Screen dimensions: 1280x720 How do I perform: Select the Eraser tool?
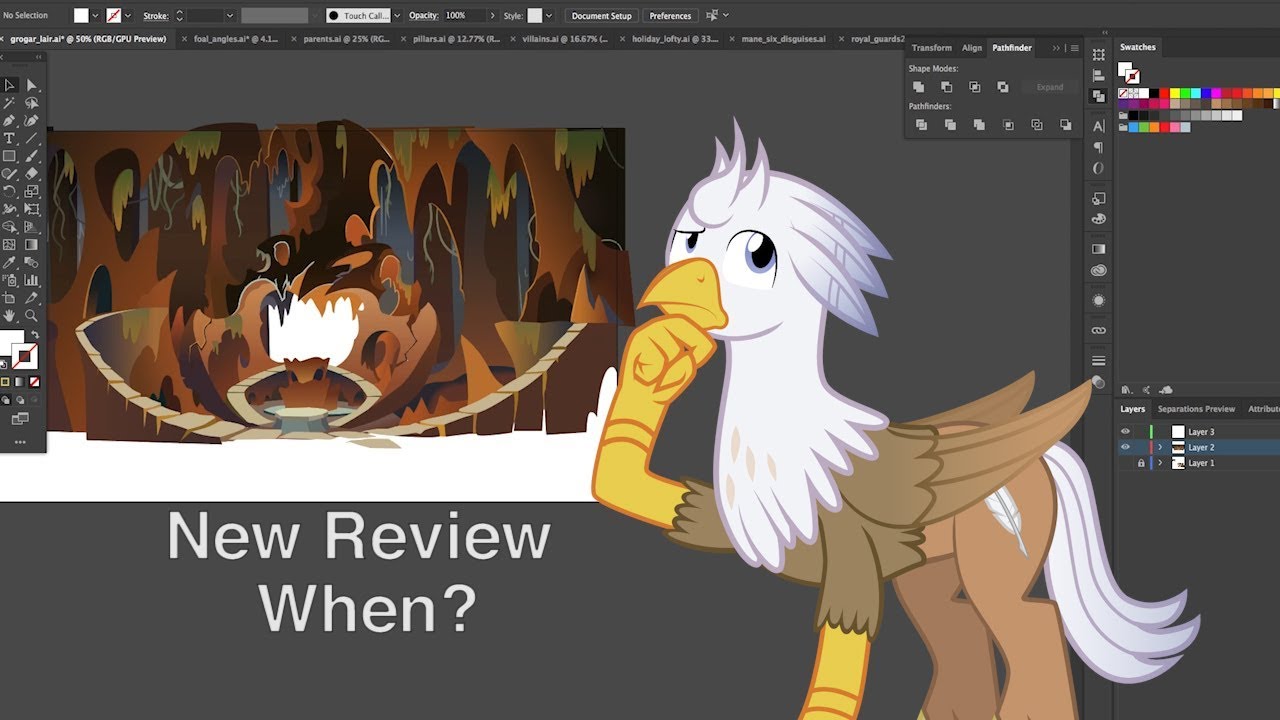pyautogui.click(x=32, y=174)
